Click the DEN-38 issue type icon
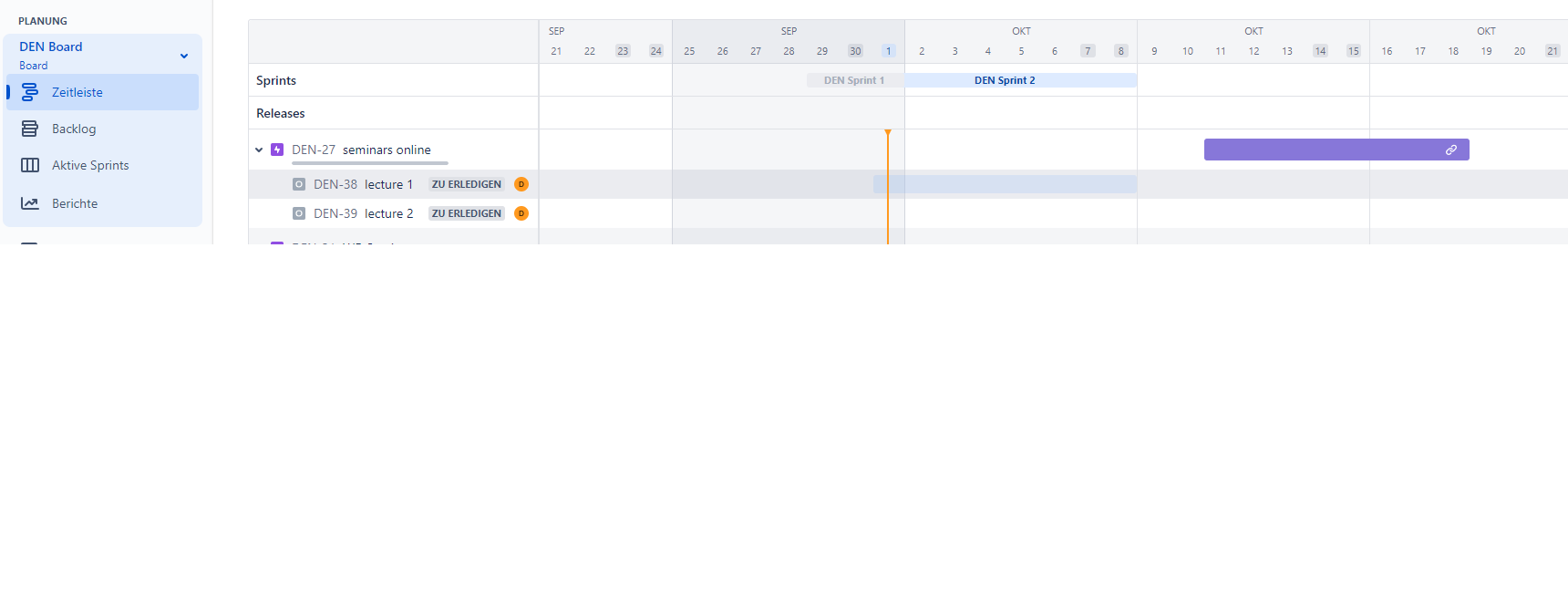This screenshot has height=589, width=1568. [299, 184]
